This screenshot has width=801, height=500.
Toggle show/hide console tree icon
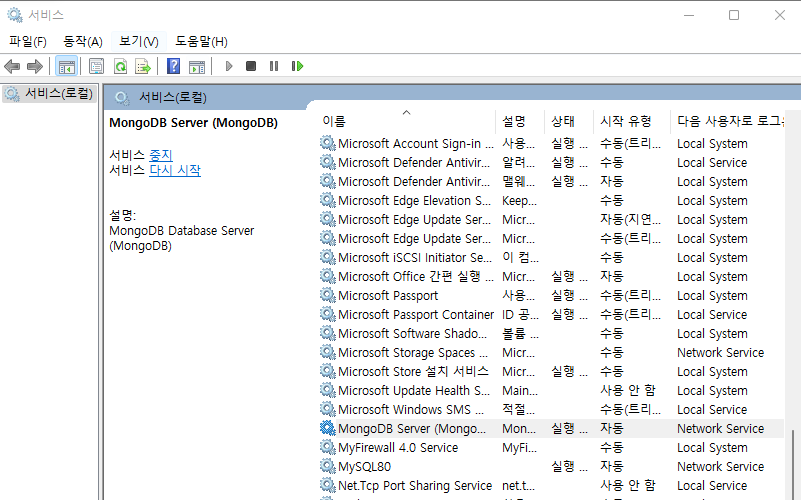point(67,66)
